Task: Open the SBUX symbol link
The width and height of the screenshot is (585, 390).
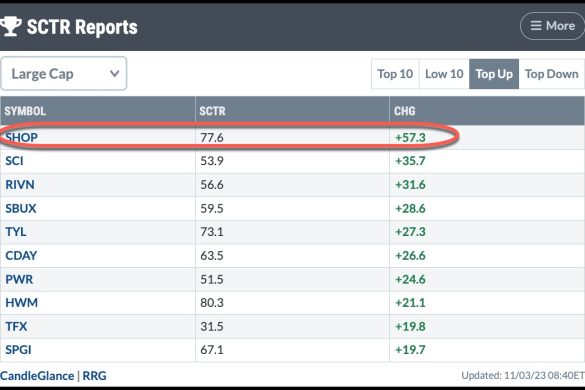Action: pyautogui.click(x=21, y=208)
